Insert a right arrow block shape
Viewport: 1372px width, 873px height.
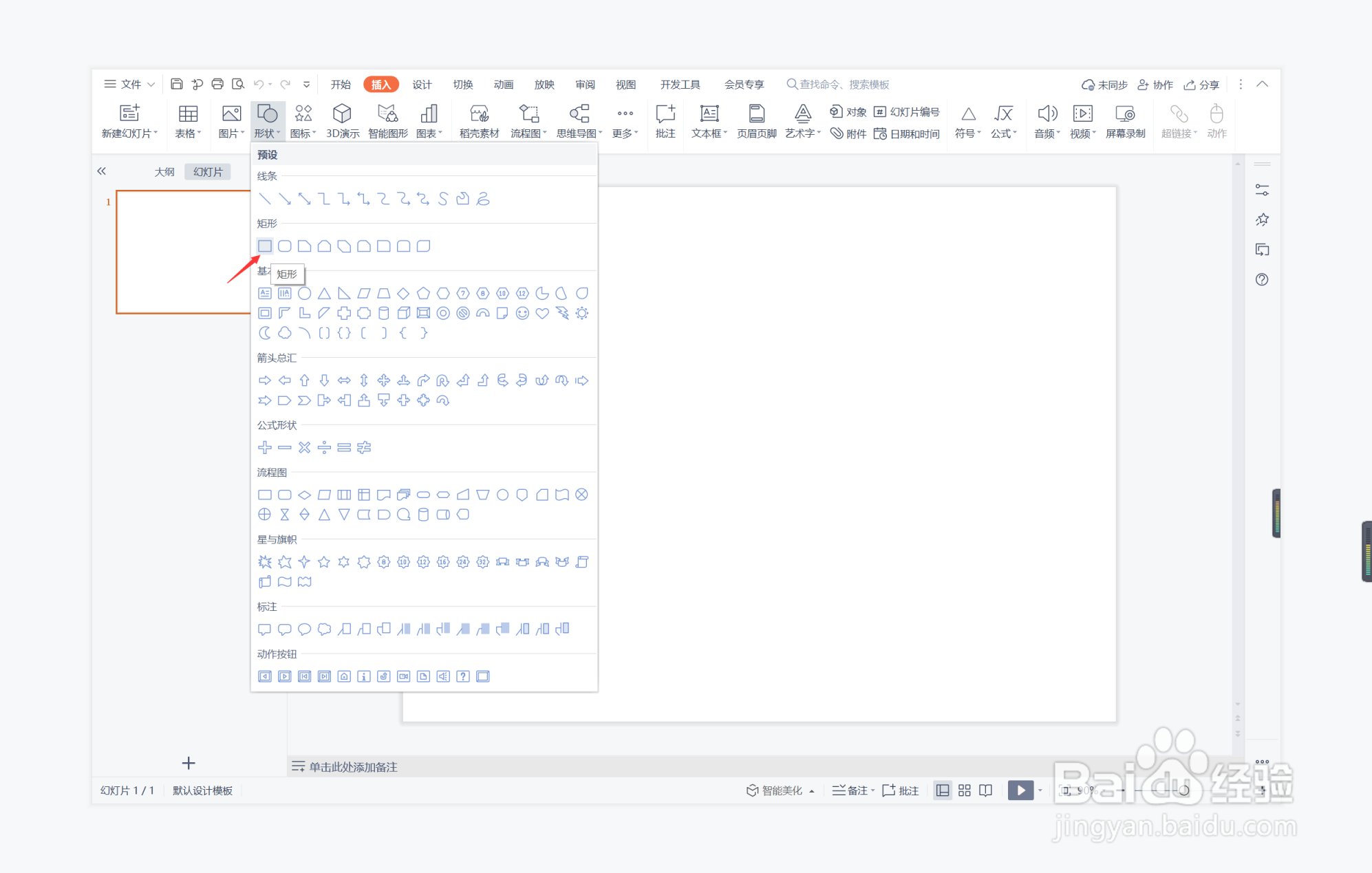265,380
